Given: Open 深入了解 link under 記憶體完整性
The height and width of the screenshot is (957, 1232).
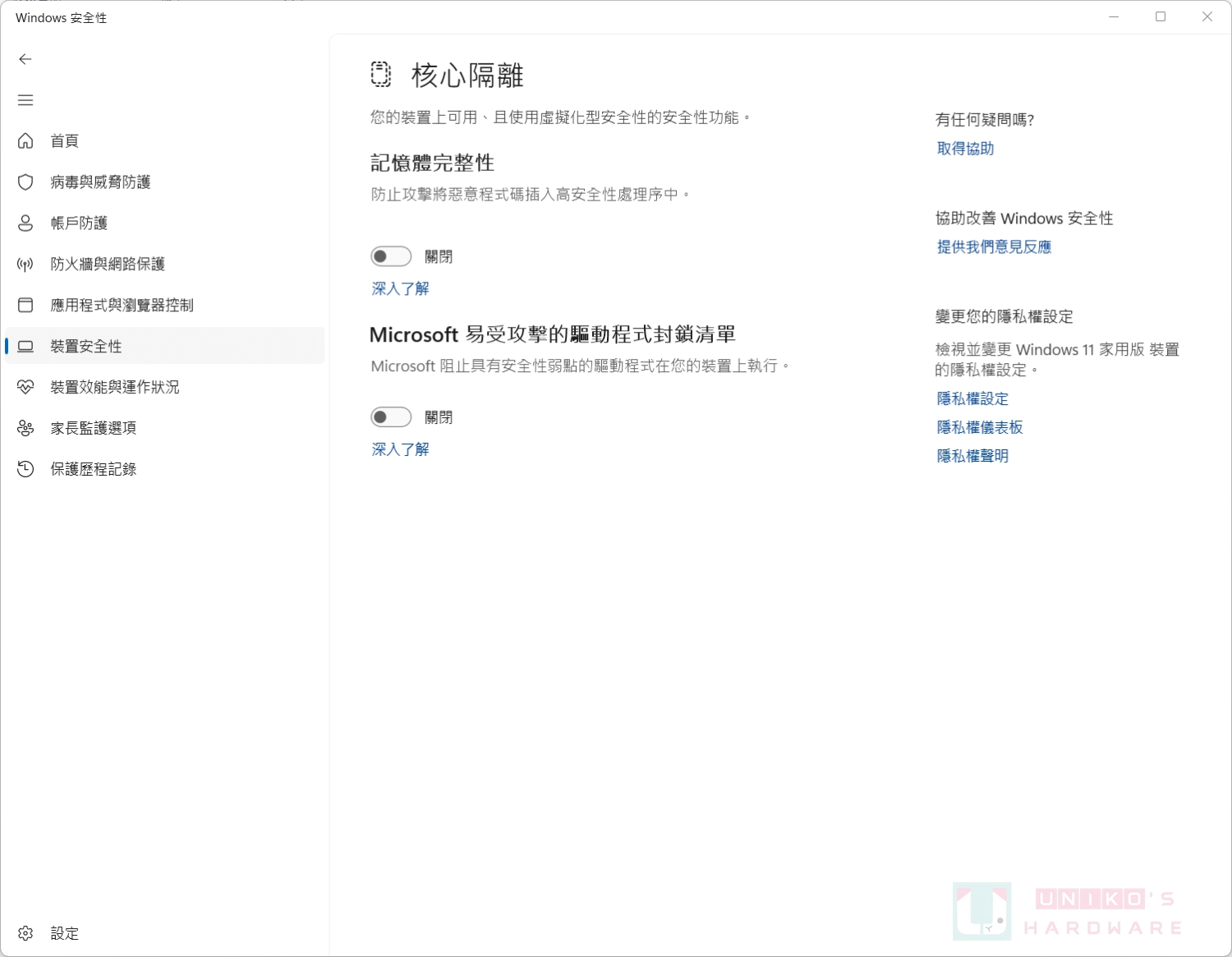Looking at the screenshot, I should tap(400, 288).
